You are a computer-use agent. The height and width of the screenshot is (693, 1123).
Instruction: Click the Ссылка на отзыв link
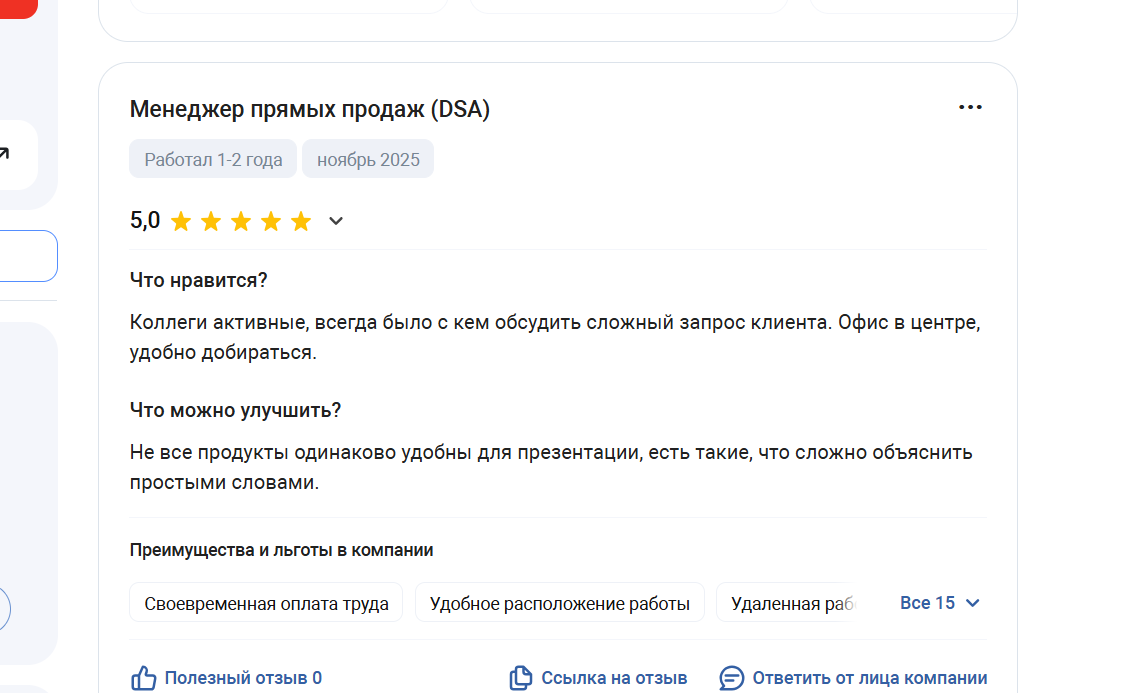pyautogui.click(x=614, y=678)
